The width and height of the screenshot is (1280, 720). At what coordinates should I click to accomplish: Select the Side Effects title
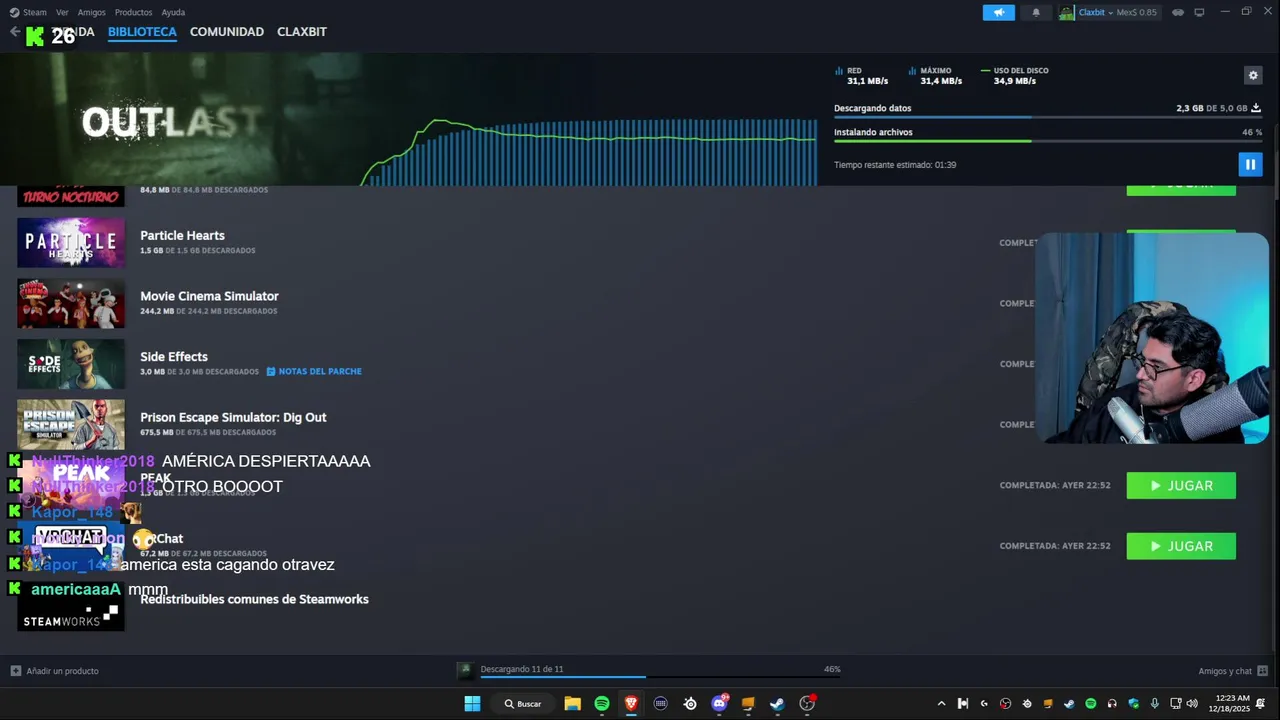(174, 357)
